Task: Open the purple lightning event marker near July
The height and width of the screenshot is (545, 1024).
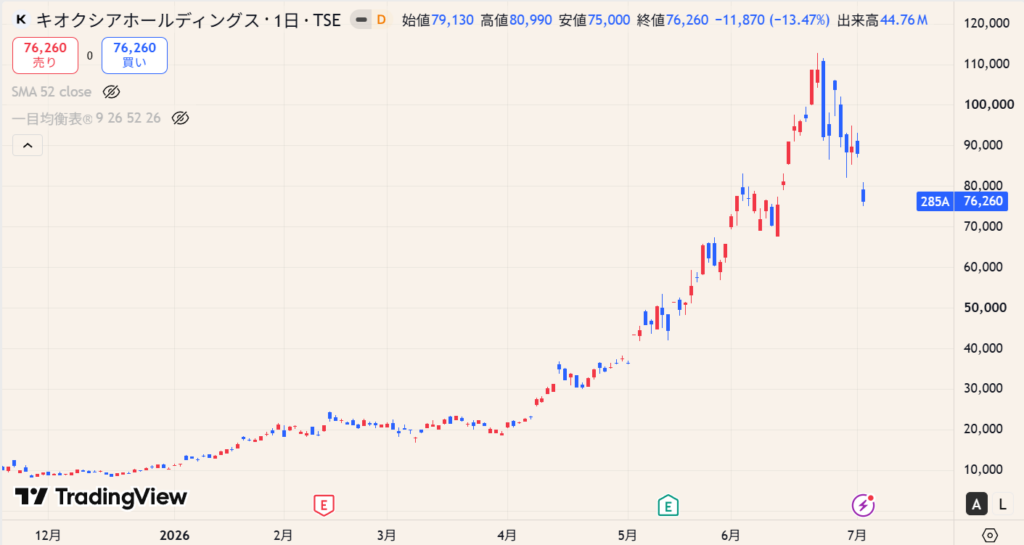Action: coord(863,505)
